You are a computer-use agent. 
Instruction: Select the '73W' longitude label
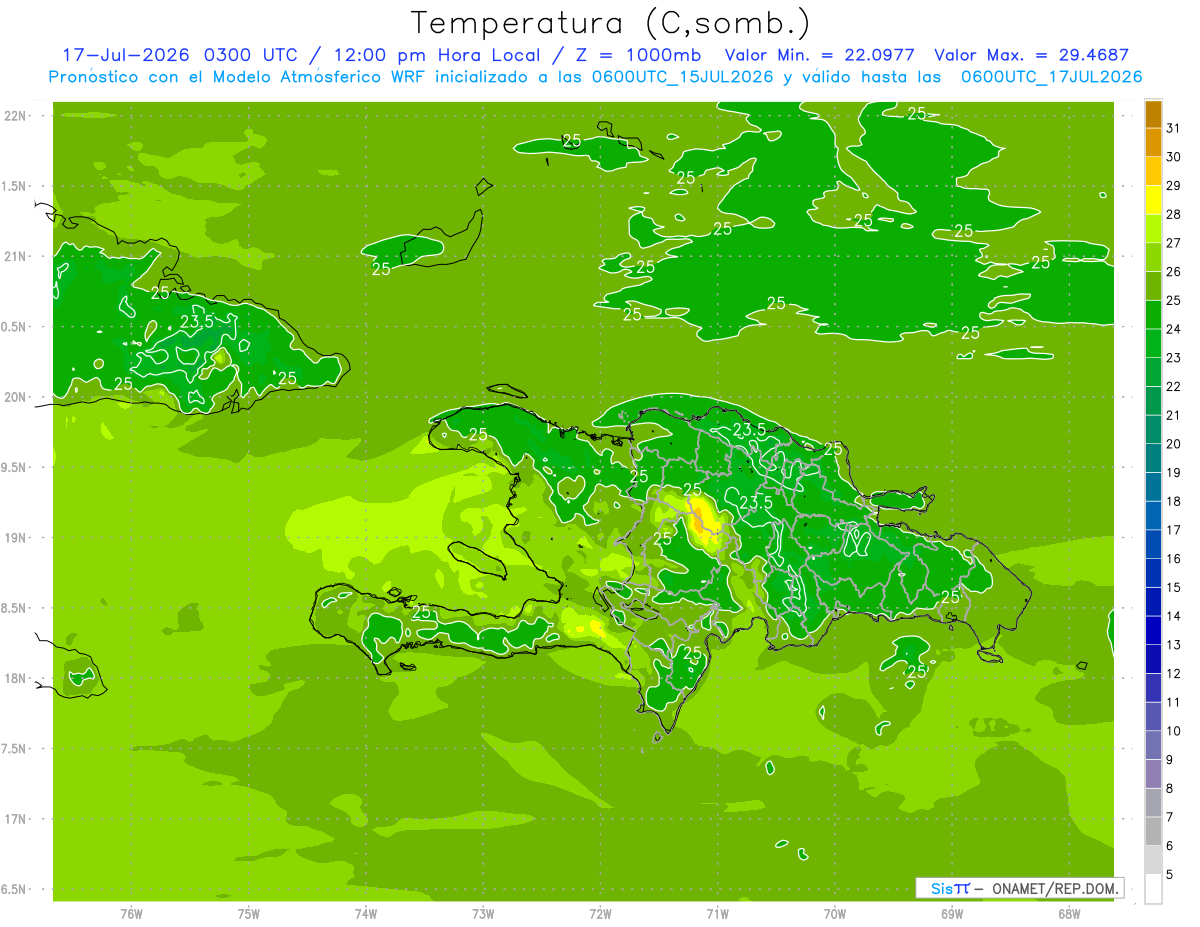click(x=483, y=914)
